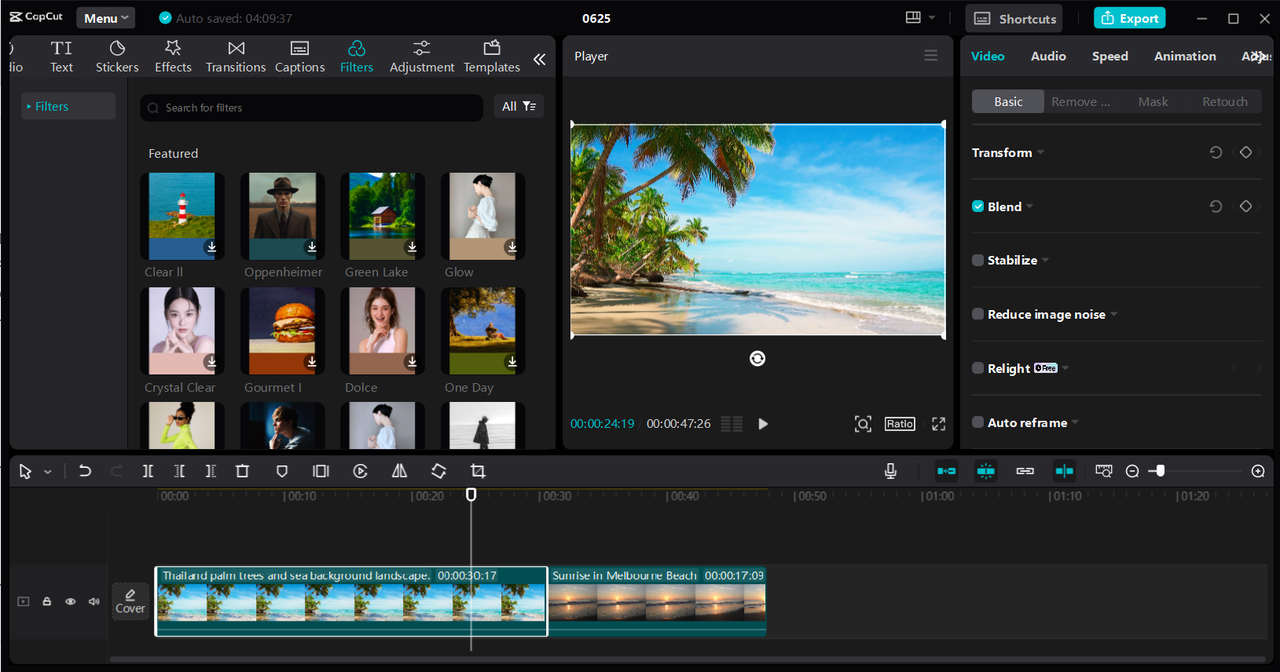
Task: Open the Effects tab
Action: pos(173,57)
